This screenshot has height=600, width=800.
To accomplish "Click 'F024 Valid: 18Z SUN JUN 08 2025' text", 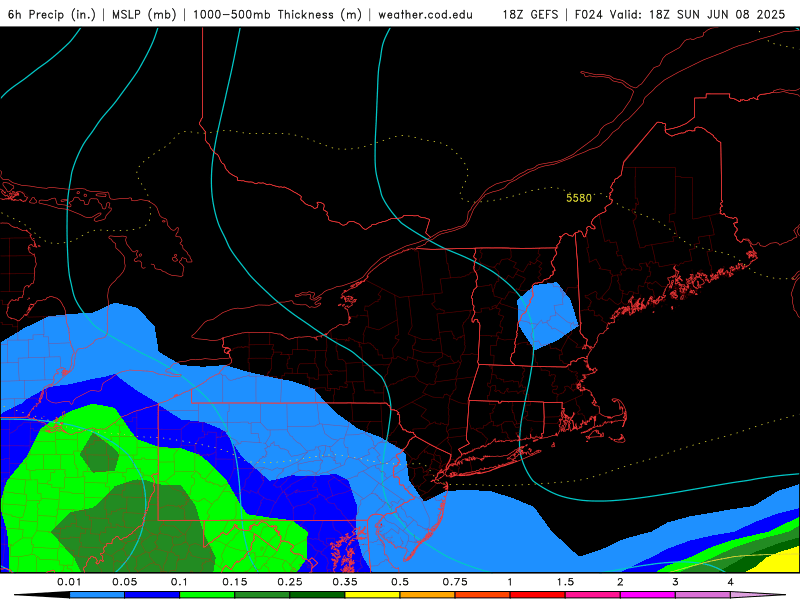I will tap(680, 14).
